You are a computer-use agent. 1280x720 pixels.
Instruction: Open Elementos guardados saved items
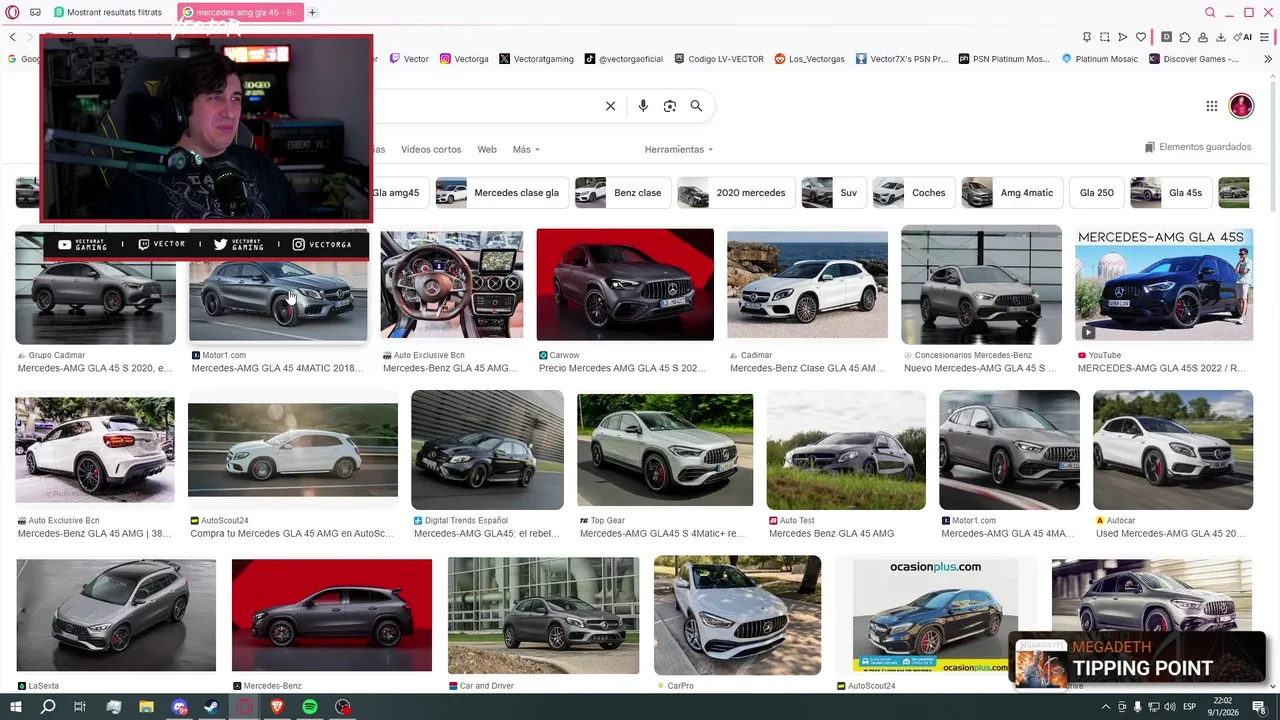point(1198,147)
